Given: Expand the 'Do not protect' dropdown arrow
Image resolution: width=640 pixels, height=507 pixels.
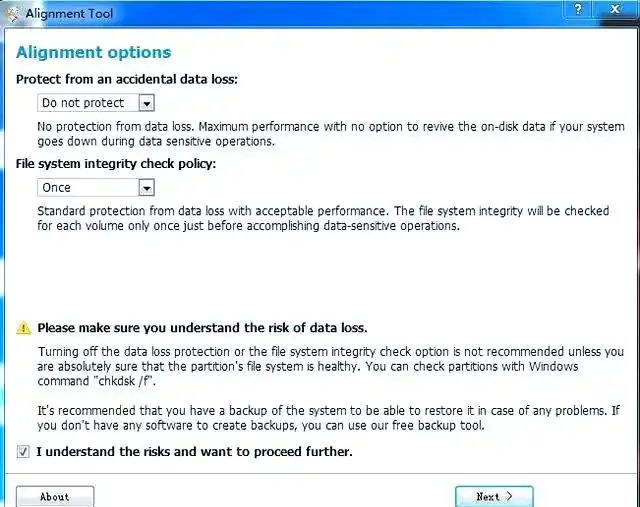Looking at the screenshot, I should (x=146, y=103).
